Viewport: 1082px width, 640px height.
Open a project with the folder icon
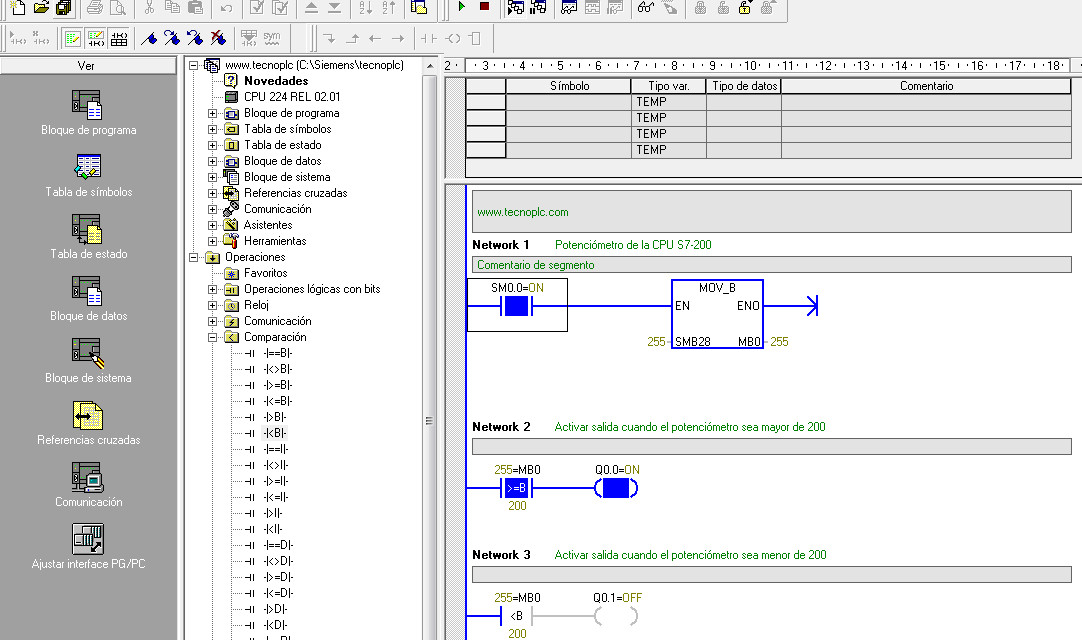pyautogui.click(x=41, y=8)
